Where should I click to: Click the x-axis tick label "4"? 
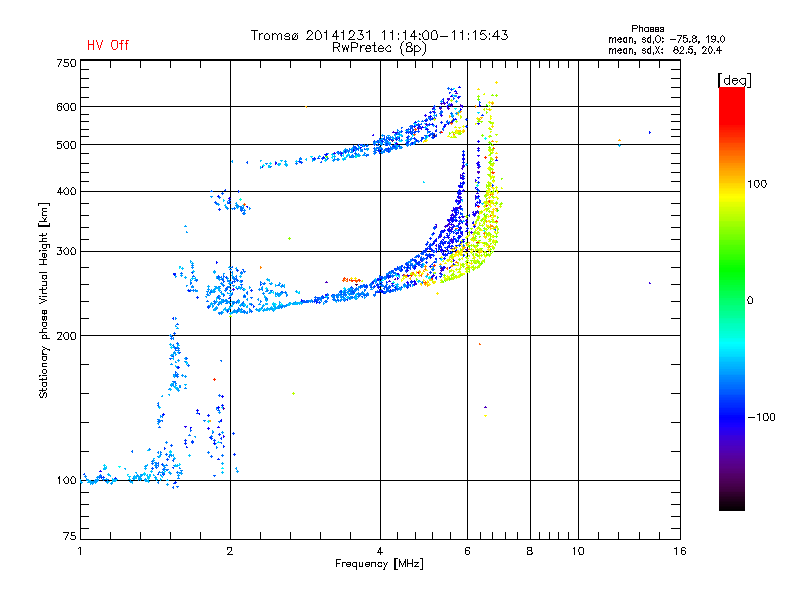point(380,551)
